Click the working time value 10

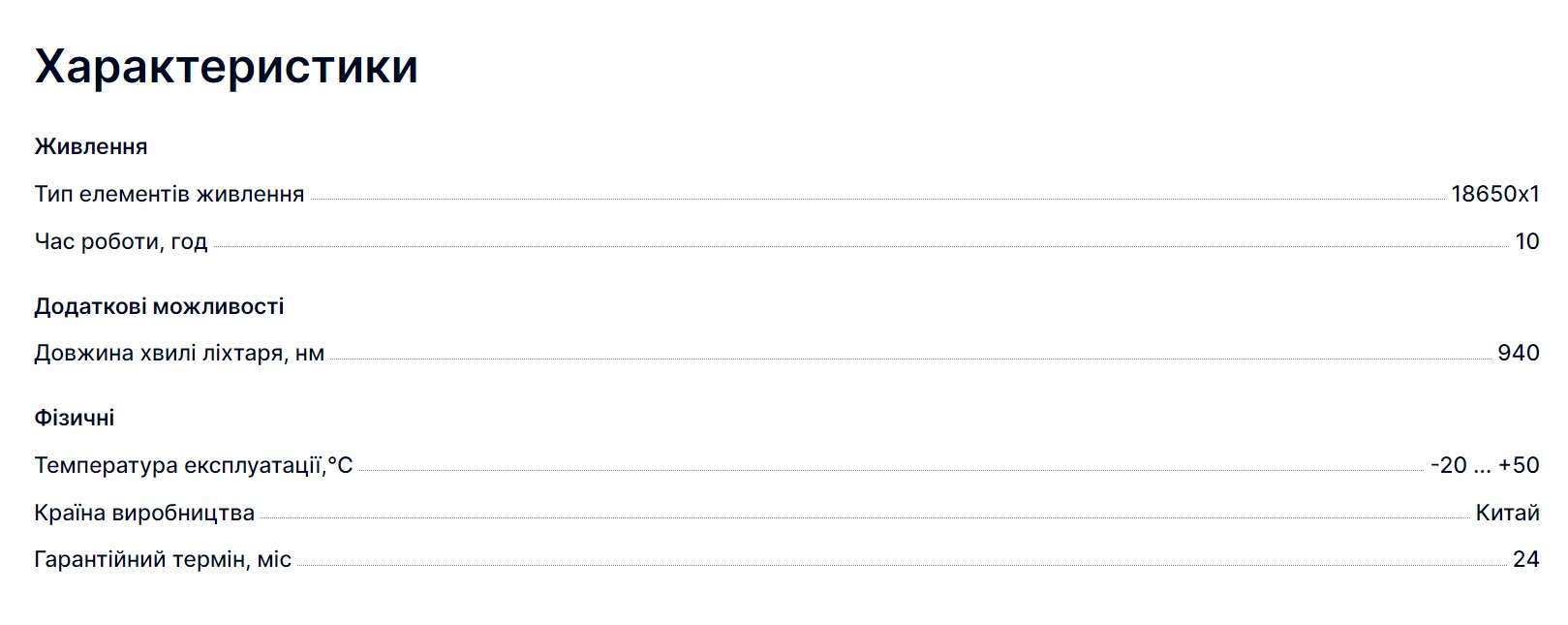click(x=1526, y=241)
